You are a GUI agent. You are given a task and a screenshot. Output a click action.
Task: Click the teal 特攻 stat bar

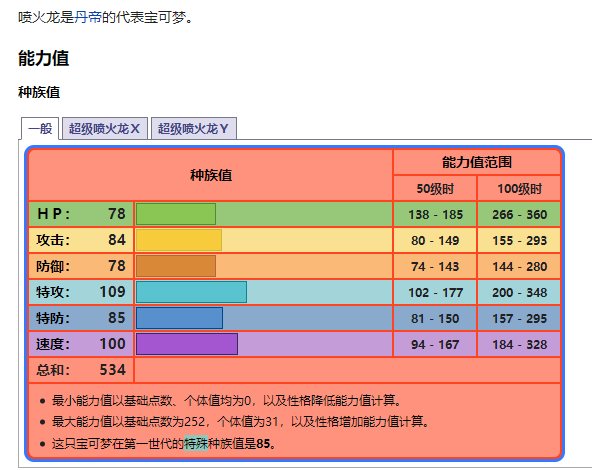tap(191, 292)
